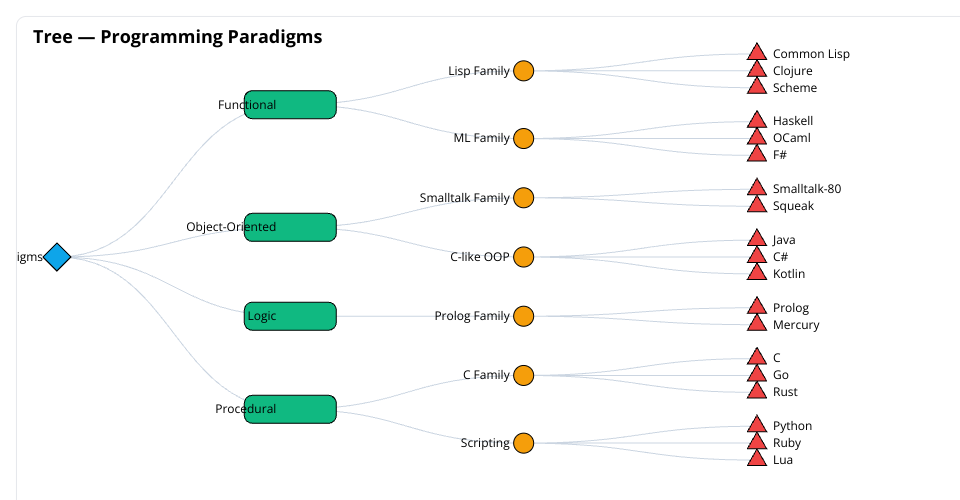Click the Smalltalk-80 triangle marker

pyautogui.click(x=757, y=189)
